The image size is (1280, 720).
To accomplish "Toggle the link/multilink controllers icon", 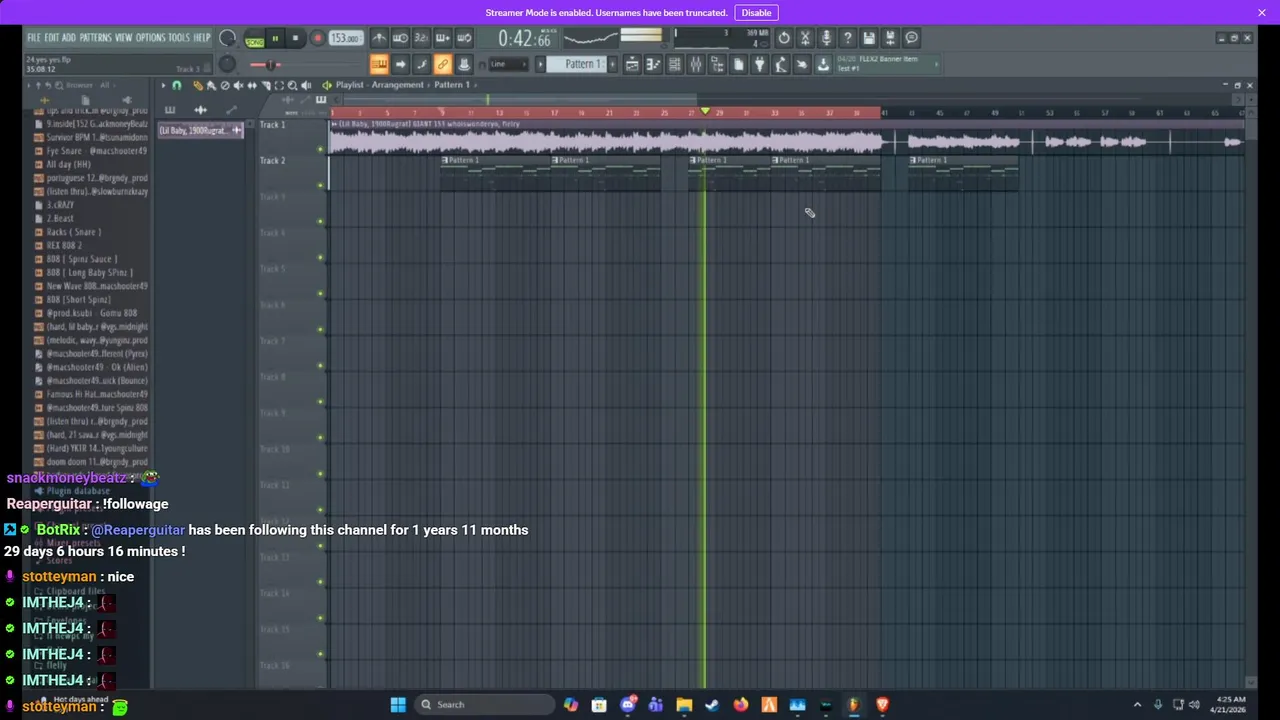I will point(442,64).
